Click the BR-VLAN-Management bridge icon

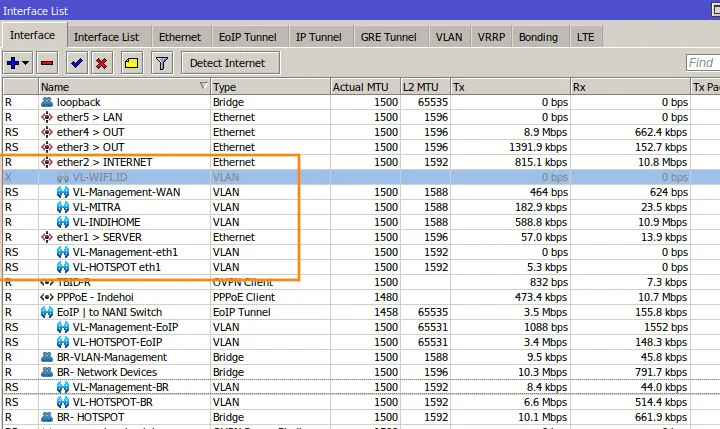(47, 357)
